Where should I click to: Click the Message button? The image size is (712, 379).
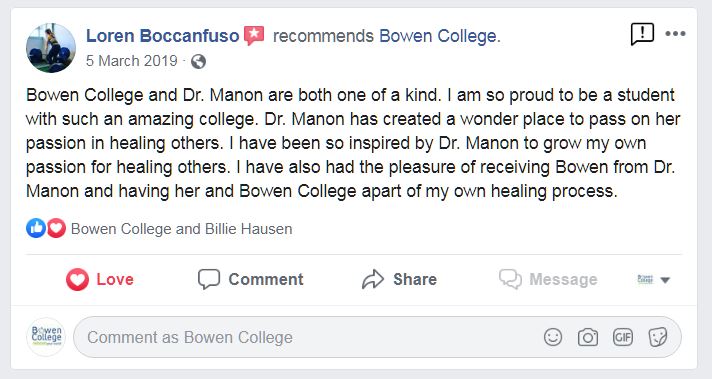[x=548, y=279]
